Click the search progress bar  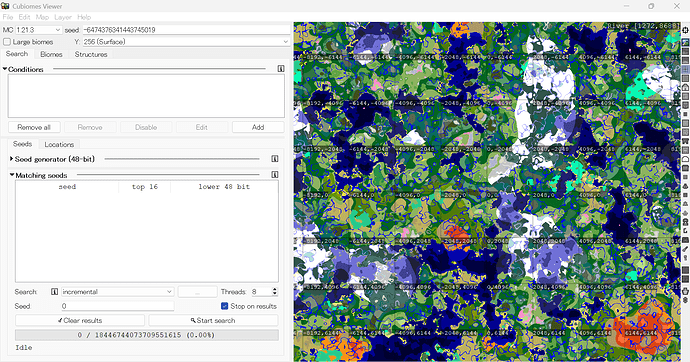(147, 335)
